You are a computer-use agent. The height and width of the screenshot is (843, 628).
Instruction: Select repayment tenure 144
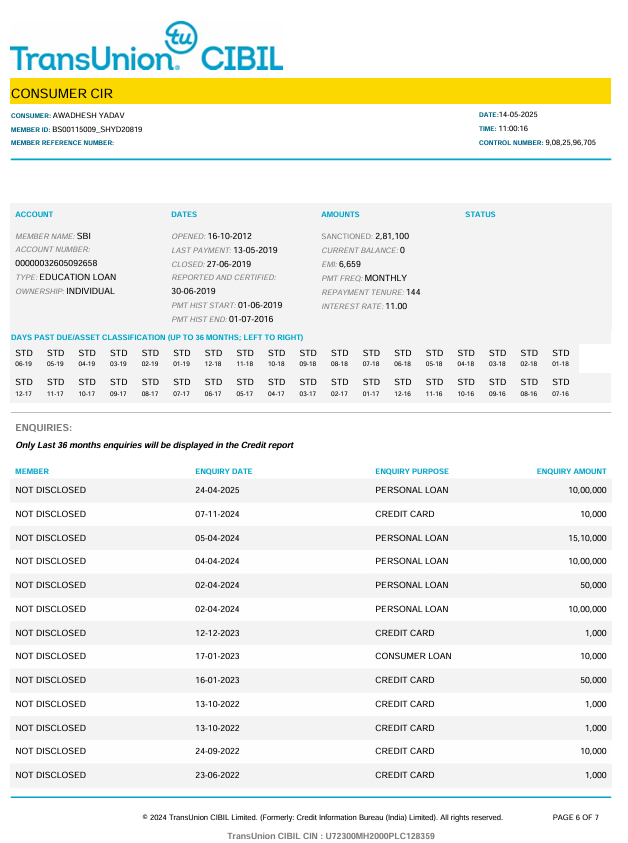(413, 292)
